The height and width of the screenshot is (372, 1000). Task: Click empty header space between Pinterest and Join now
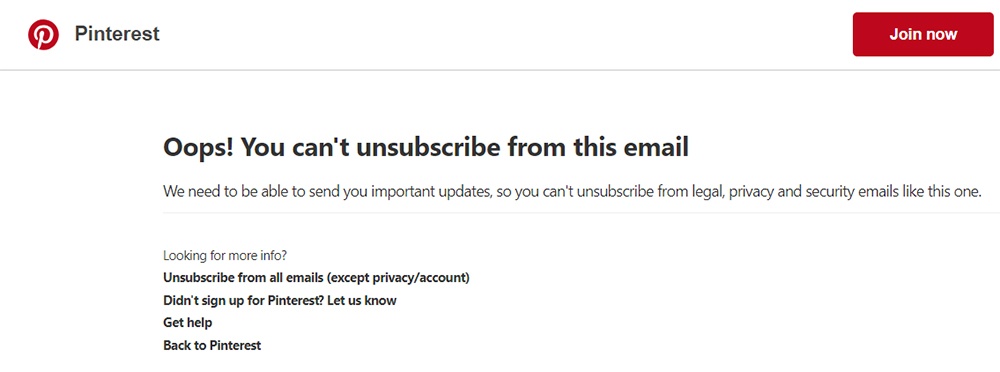[504, 34]
